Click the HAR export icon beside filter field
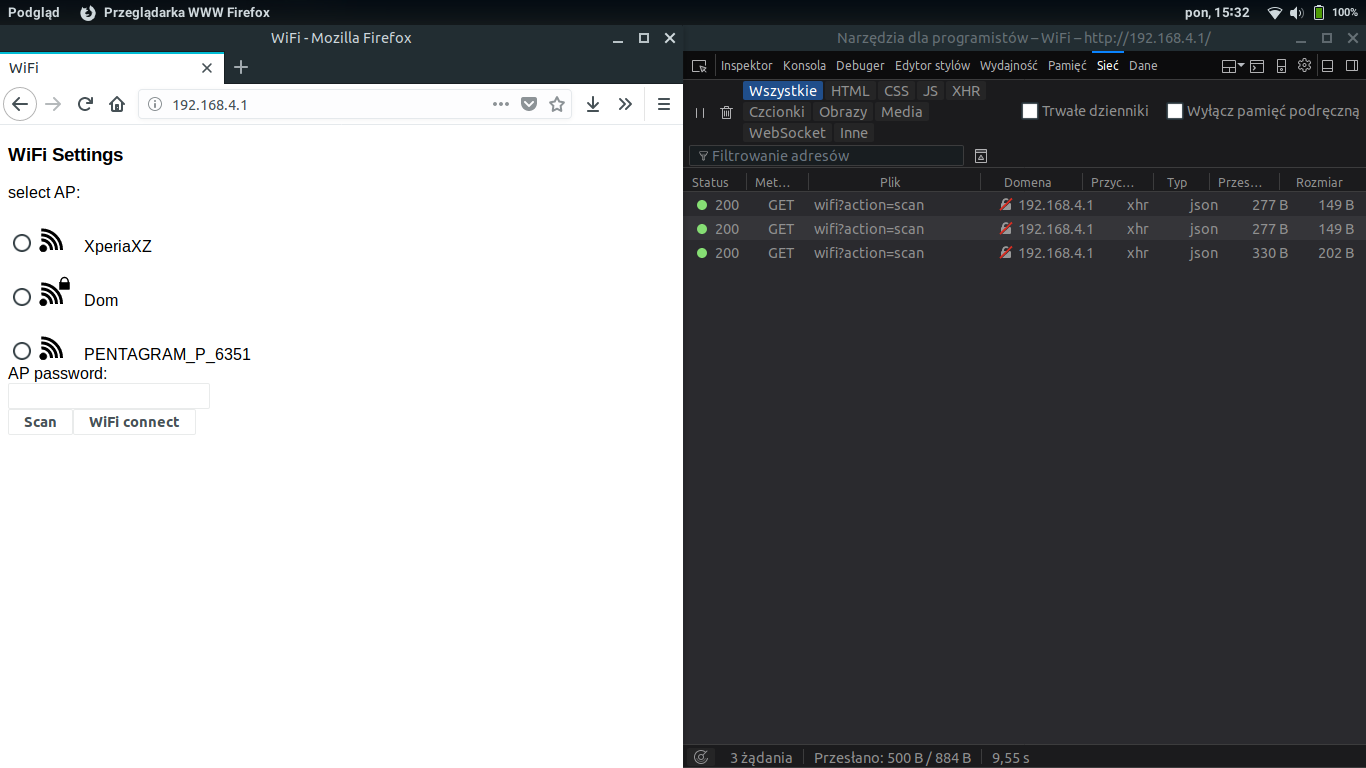 click(981, 156)
